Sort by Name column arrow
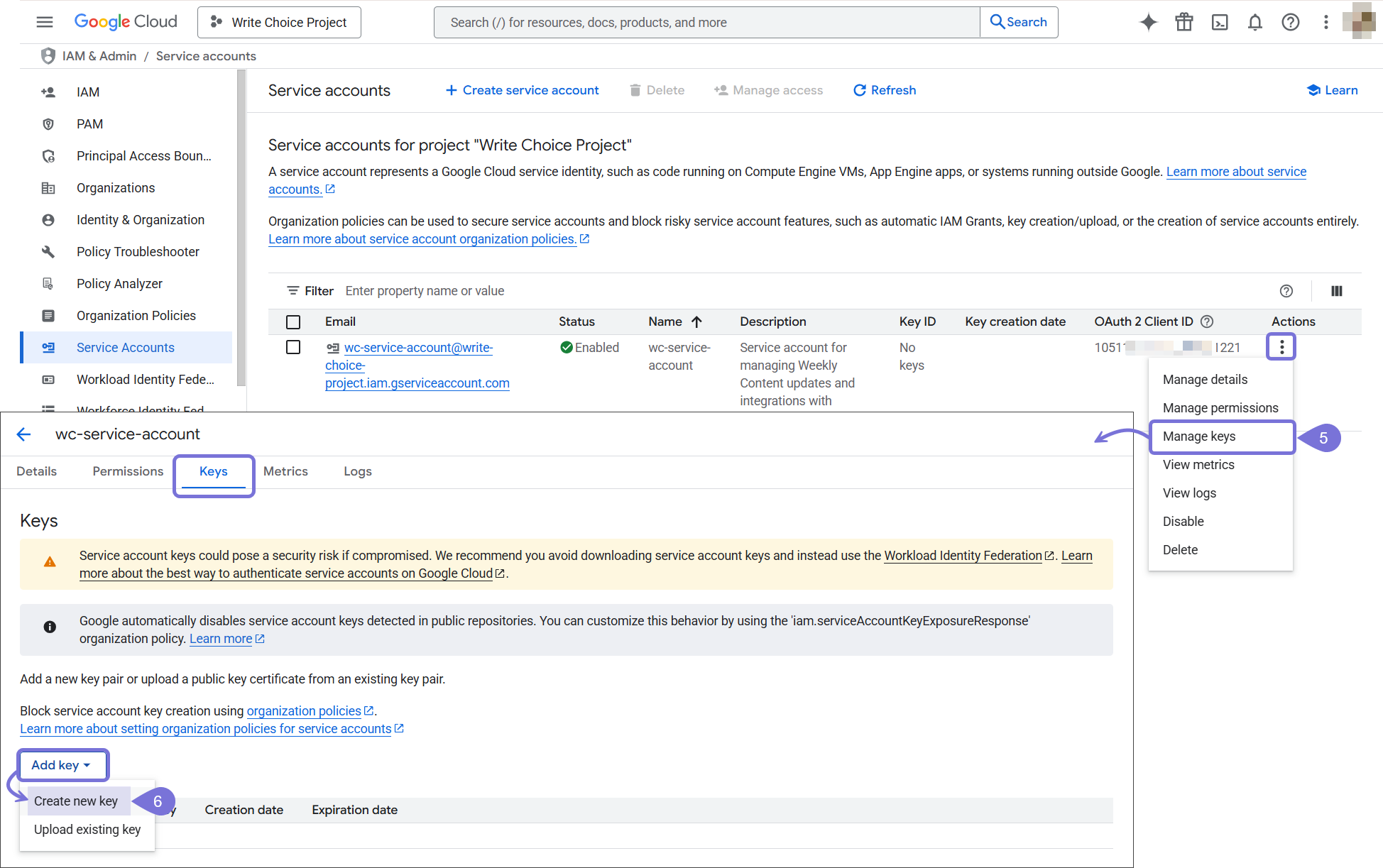 [x=696, y=322]
